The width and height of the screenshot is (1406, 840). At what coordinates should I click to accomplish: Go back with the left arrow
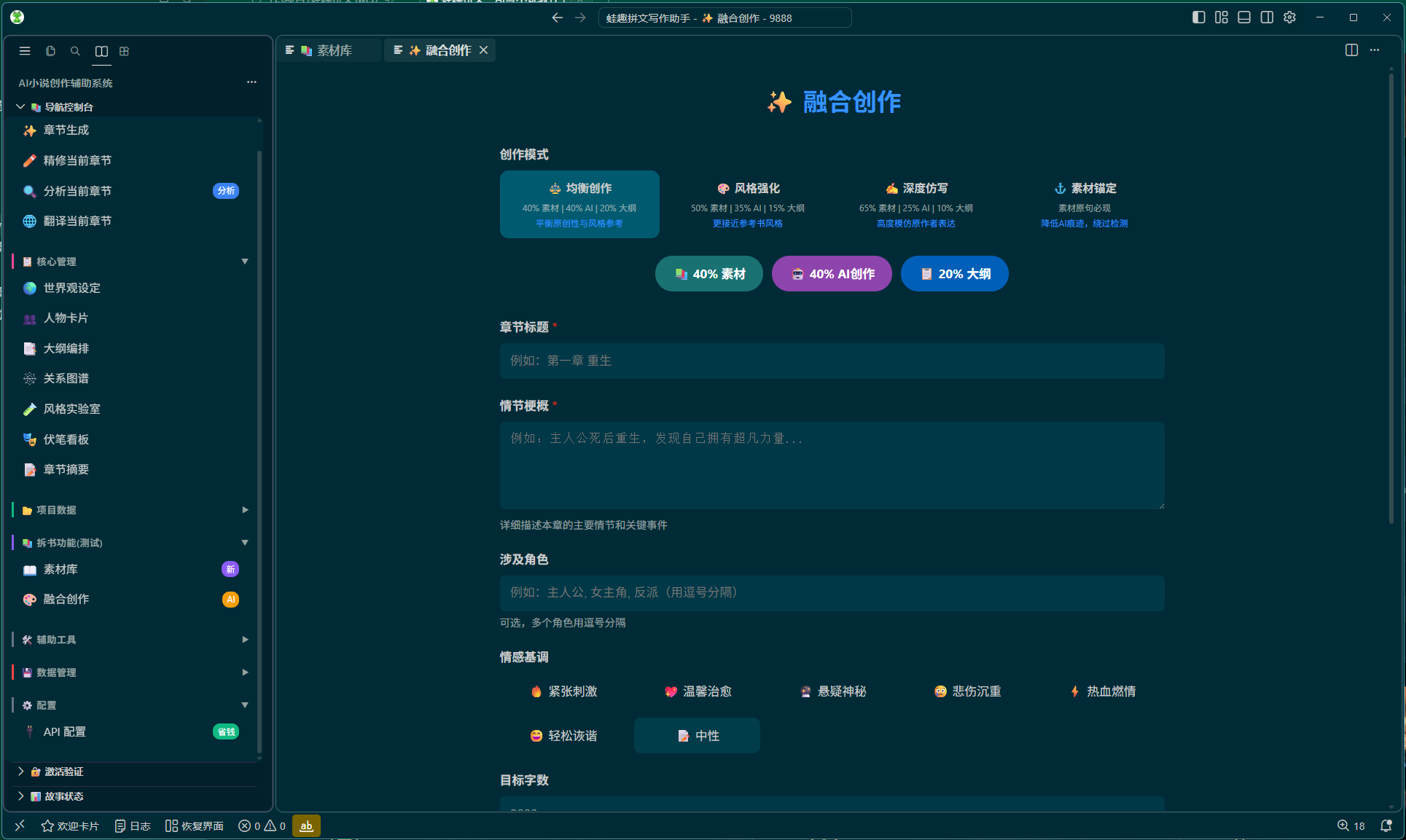[557, 17]
